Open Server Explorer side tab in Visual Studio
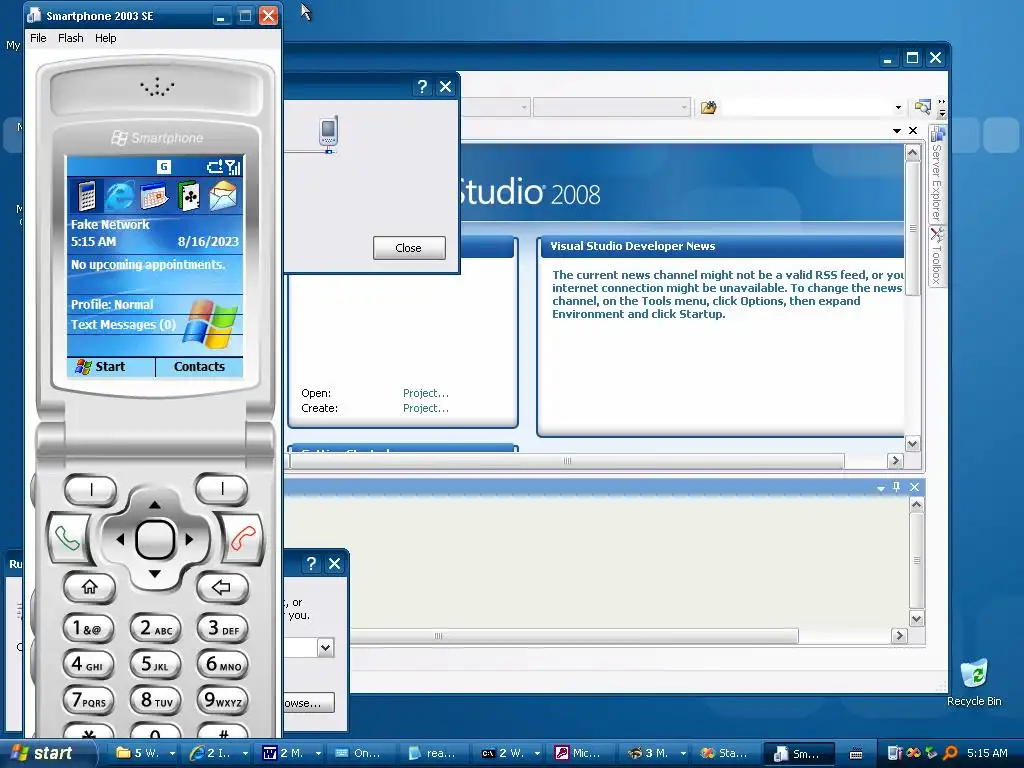This screenshot has height=768, width=1024. pos(938,174)
